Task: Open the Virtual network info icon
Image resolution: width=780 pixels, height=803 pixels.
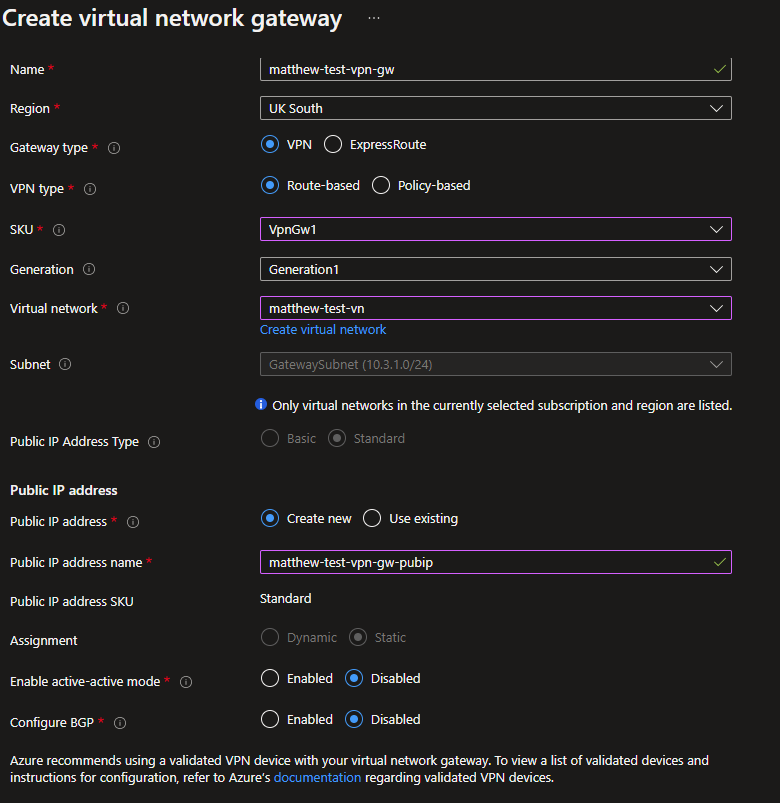Action: [123, 308]
